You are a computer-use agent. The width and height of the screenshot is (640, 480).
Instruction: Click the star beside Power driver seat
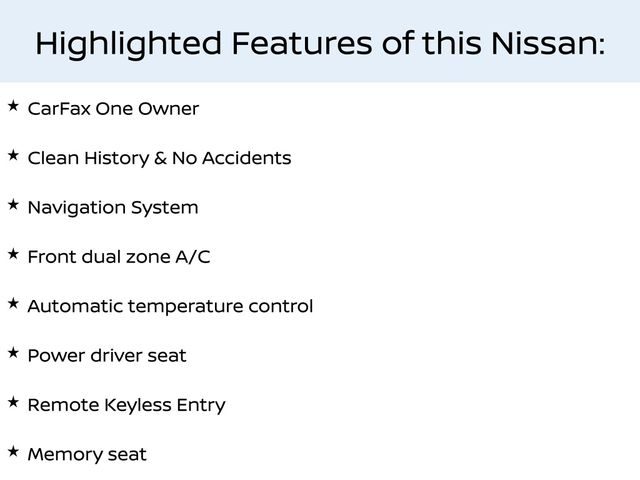point(13,353)
